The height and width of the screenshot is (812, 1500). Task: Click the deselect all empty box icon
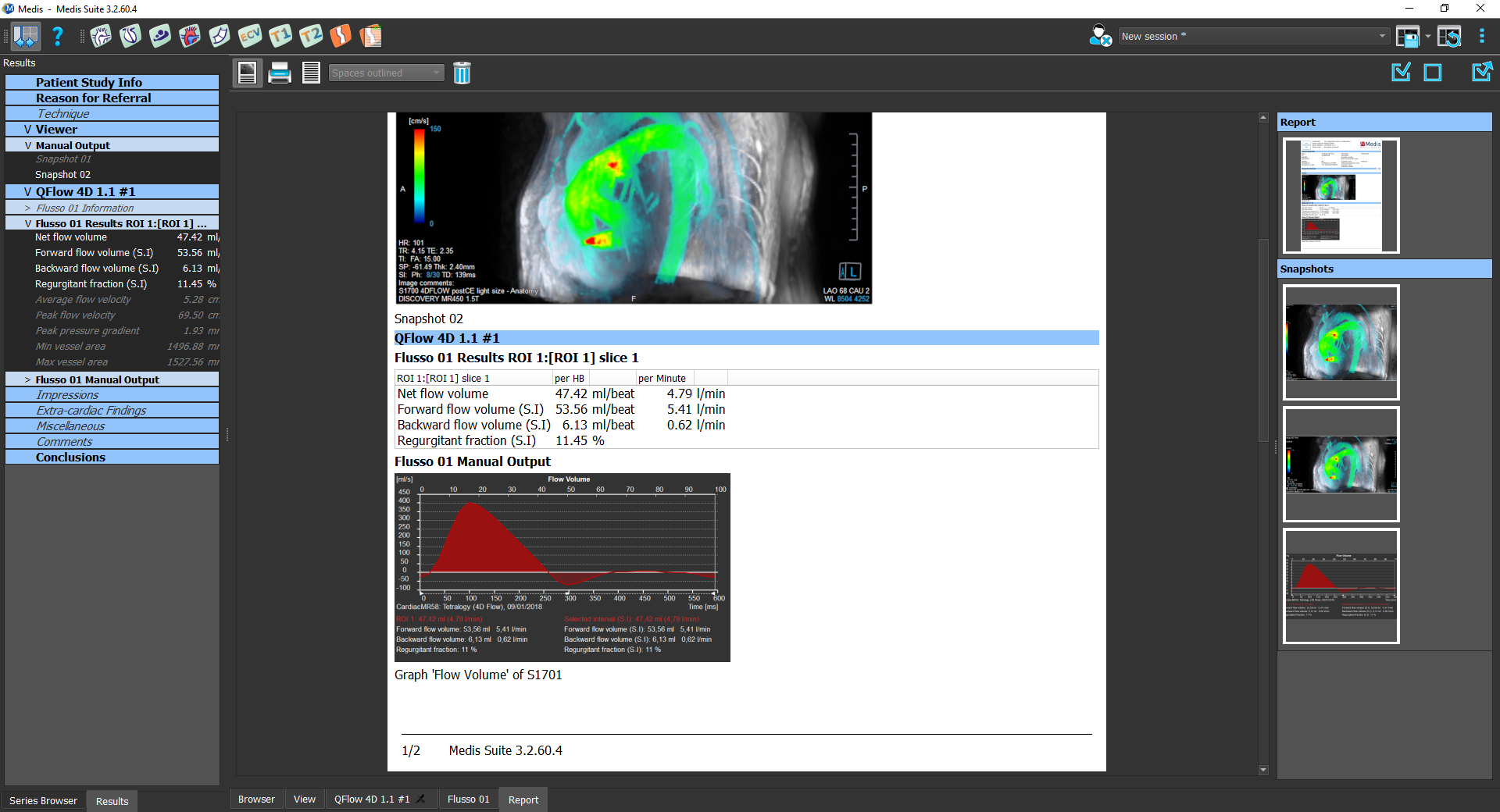[1433, 73]
